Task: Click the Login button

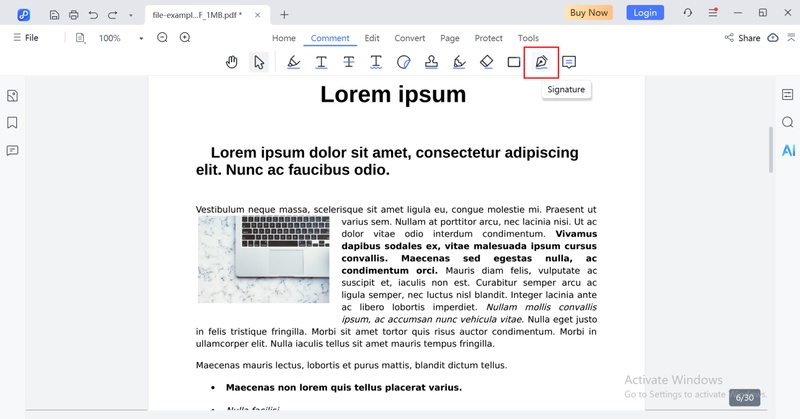Action: 645,13
